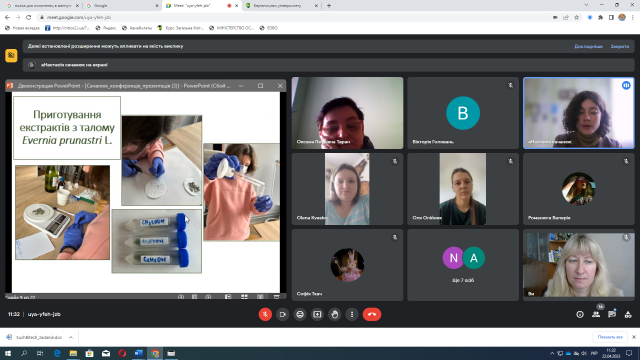Click the present screen button
Image resolution: width=640 pixels, height=360 pixels.
(x=317, y=314)
